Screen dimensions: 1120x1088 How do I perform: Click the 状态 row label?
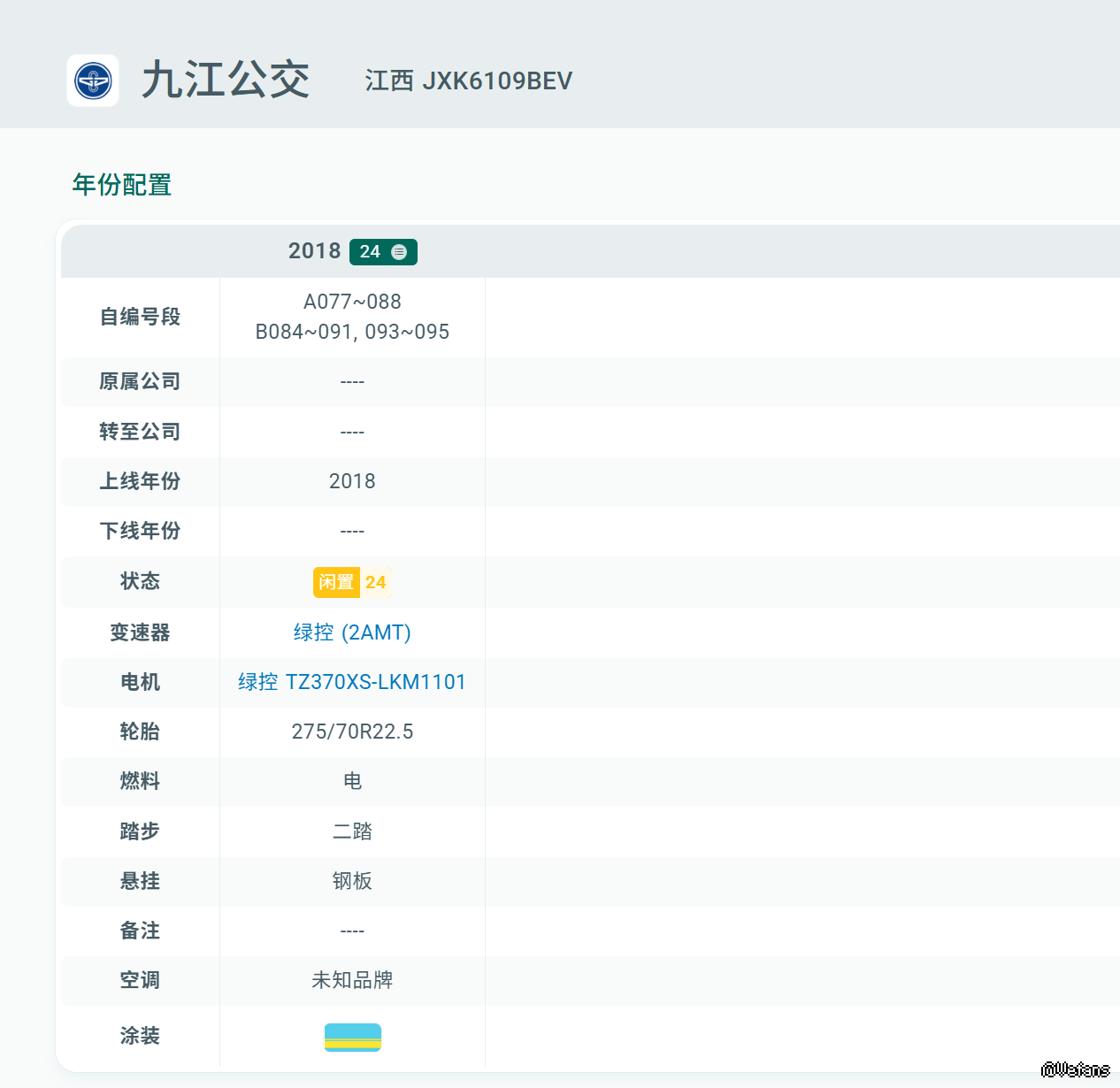click(140, 581)
